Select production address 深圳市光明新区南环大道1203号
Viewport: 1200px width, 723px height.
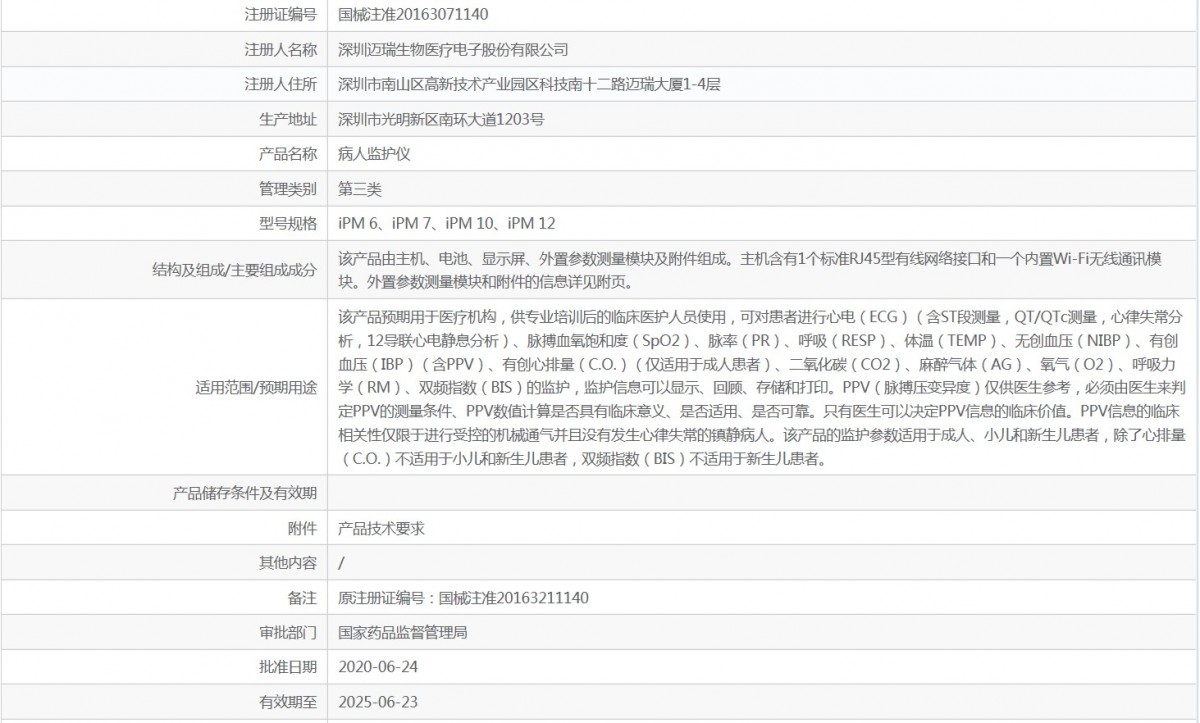click(x=441, y=119)
